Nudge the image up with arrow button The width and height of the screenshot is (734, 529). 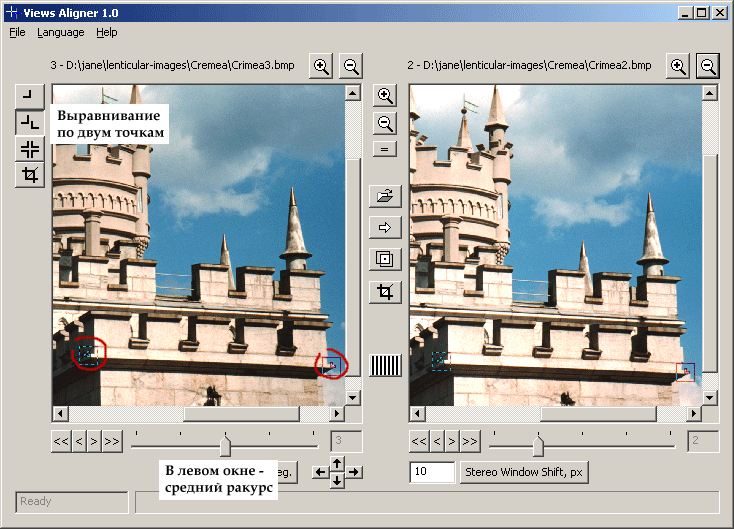337,464
